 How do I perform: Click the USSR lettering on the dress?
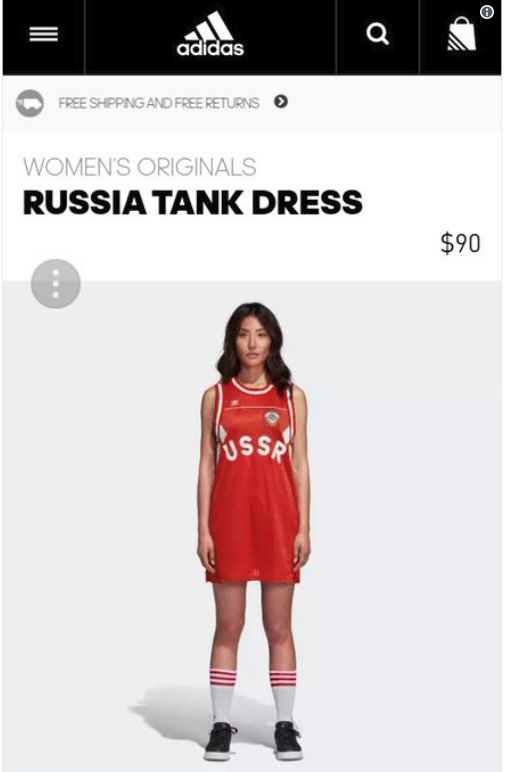tap(255, 450)
